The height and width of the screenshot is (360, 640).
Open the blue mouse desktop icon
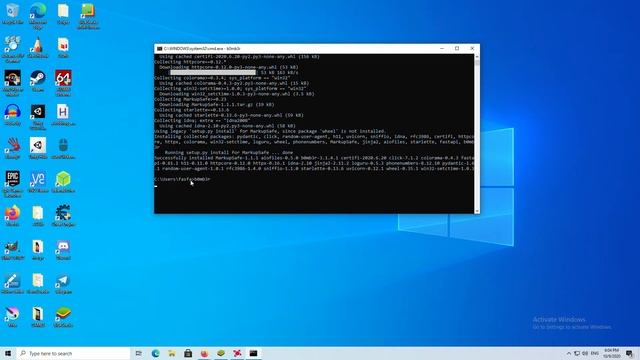63,148
